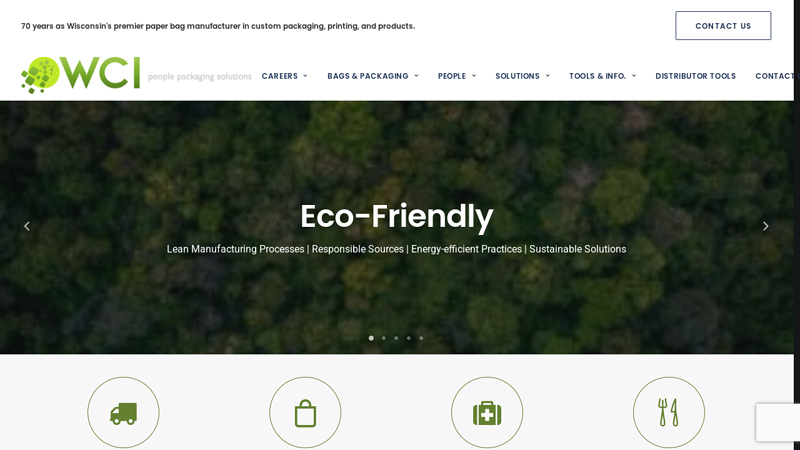
Task: Select the fourth carousel dot
Action: click(409, 338)
